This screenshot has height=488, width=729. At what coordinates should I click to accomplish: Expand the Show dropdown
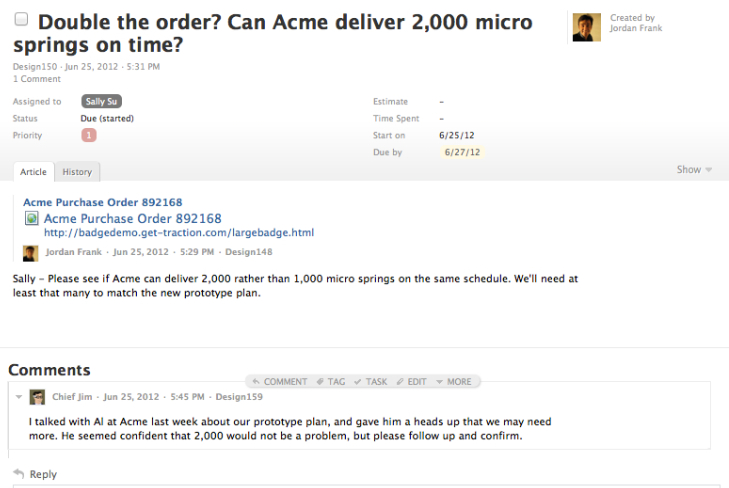[x=694, y=170]
